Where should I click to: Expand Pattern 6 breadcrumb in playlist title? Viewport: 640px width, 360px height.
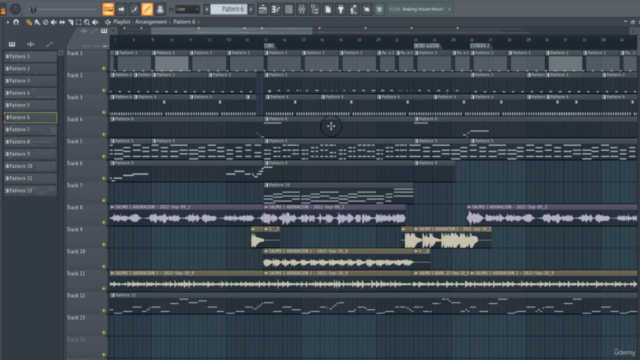pyautogui.click(x=184, y=22)
